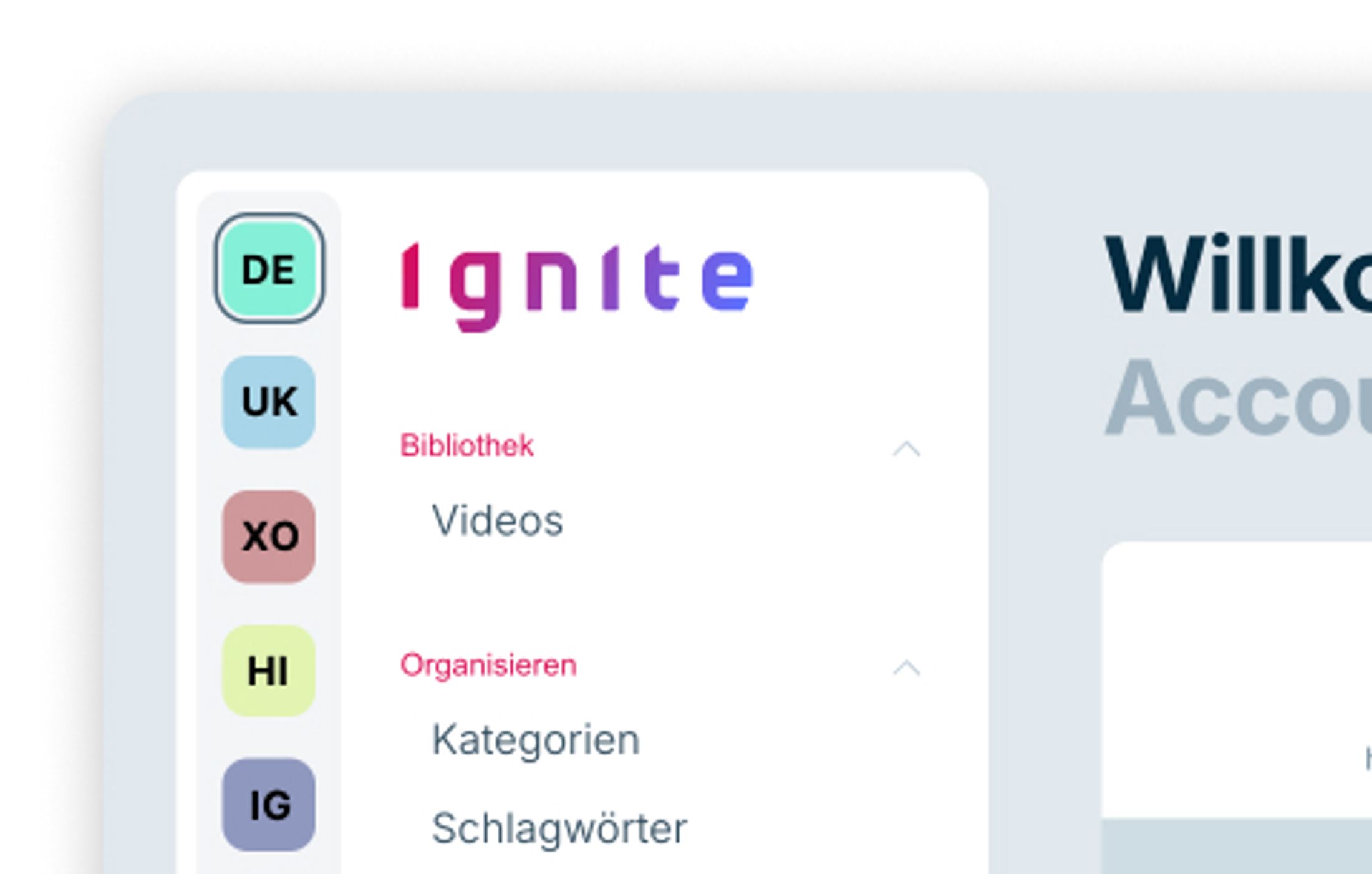The image size is (1372, 874).
Task: Click the blue-gray background above the sidebar panel
Action: [x=561, y=131]
